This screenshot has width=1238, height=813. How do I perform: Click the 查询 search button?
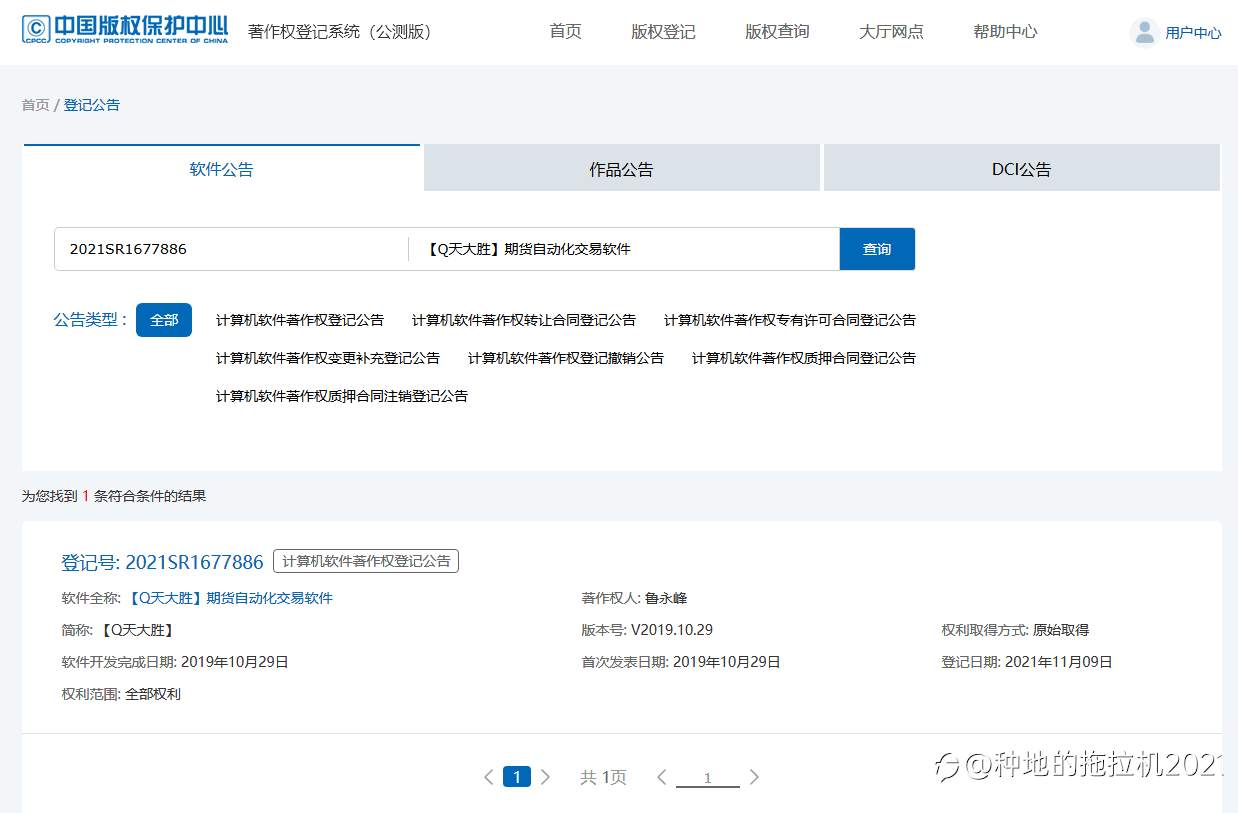point(877,249)
